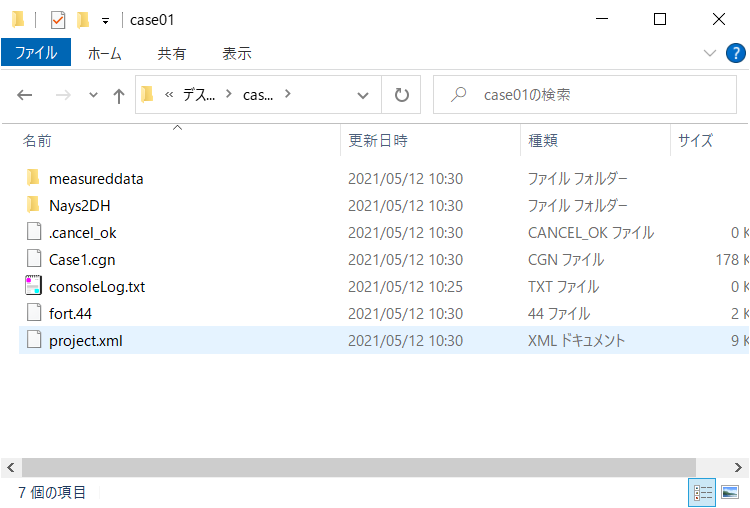Refresh the folder view

coord(401,95)
